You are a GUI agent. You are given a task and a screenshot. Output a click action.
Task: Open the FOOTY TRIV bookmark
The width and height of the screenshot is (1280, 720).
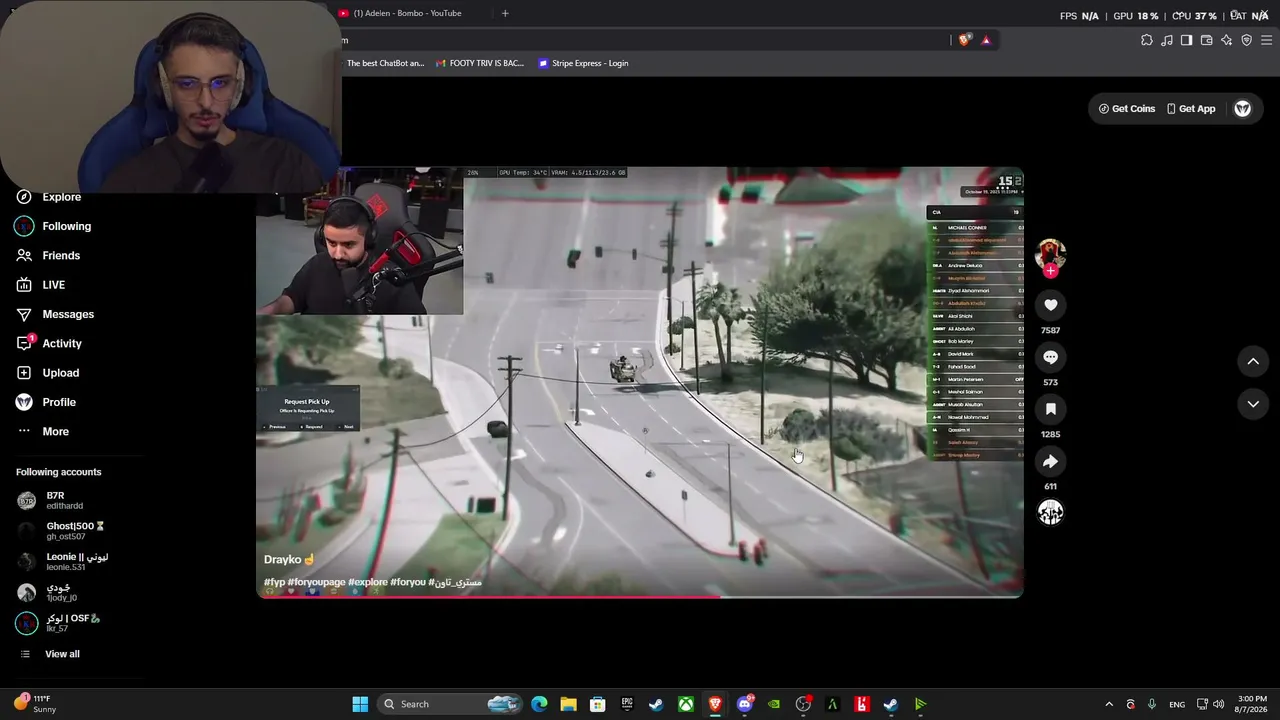(x=480, y=63)
